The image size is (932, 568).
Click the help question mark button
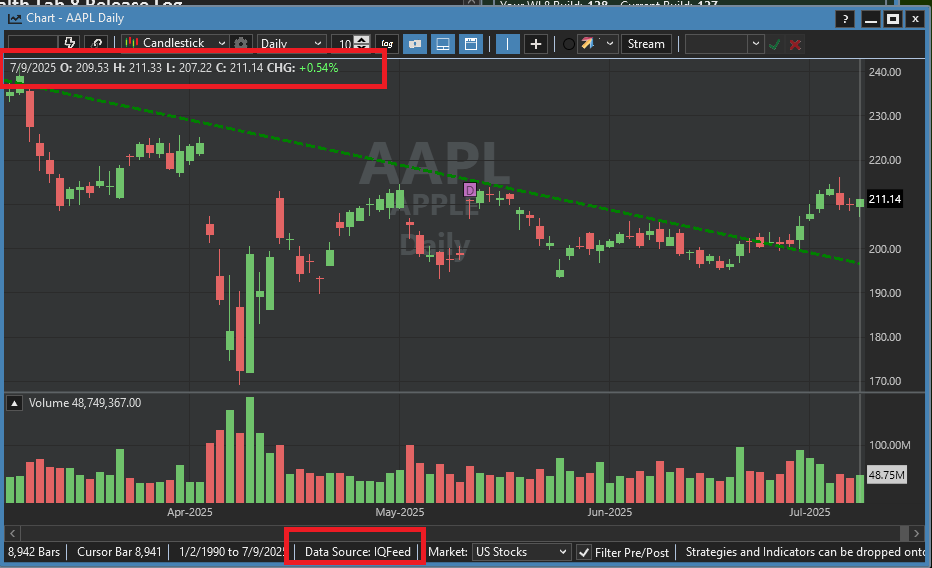pyautogui.click(x=845, y=20)
